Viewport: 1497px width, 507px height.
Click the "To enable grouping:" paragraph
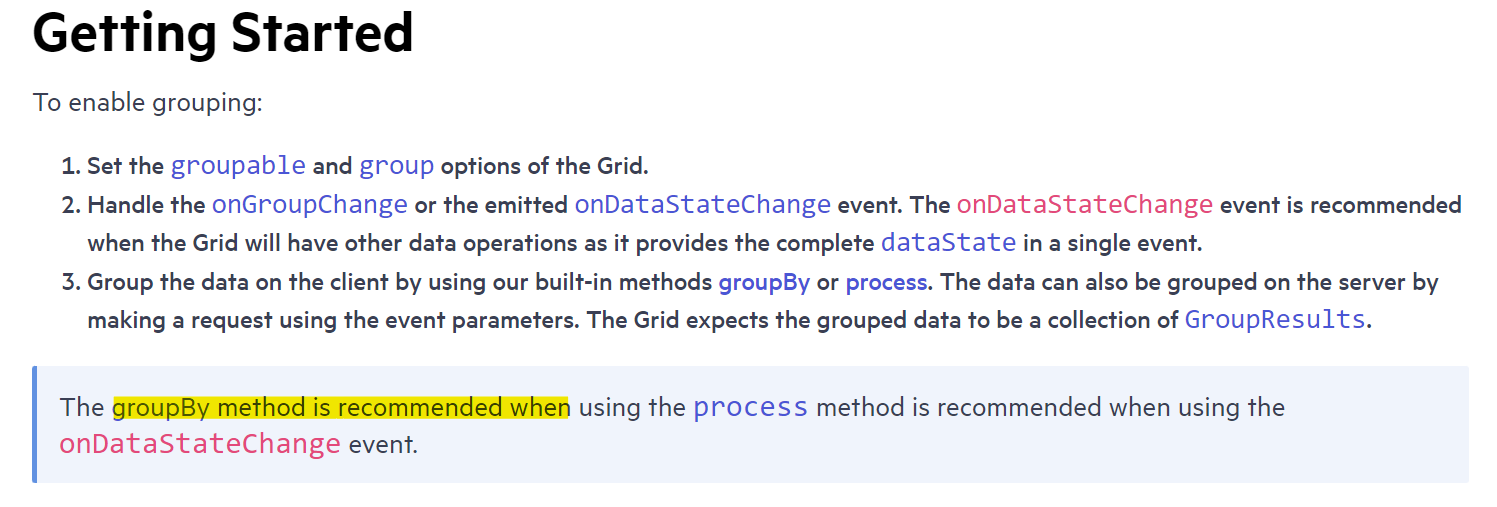(x=148, y=102)
